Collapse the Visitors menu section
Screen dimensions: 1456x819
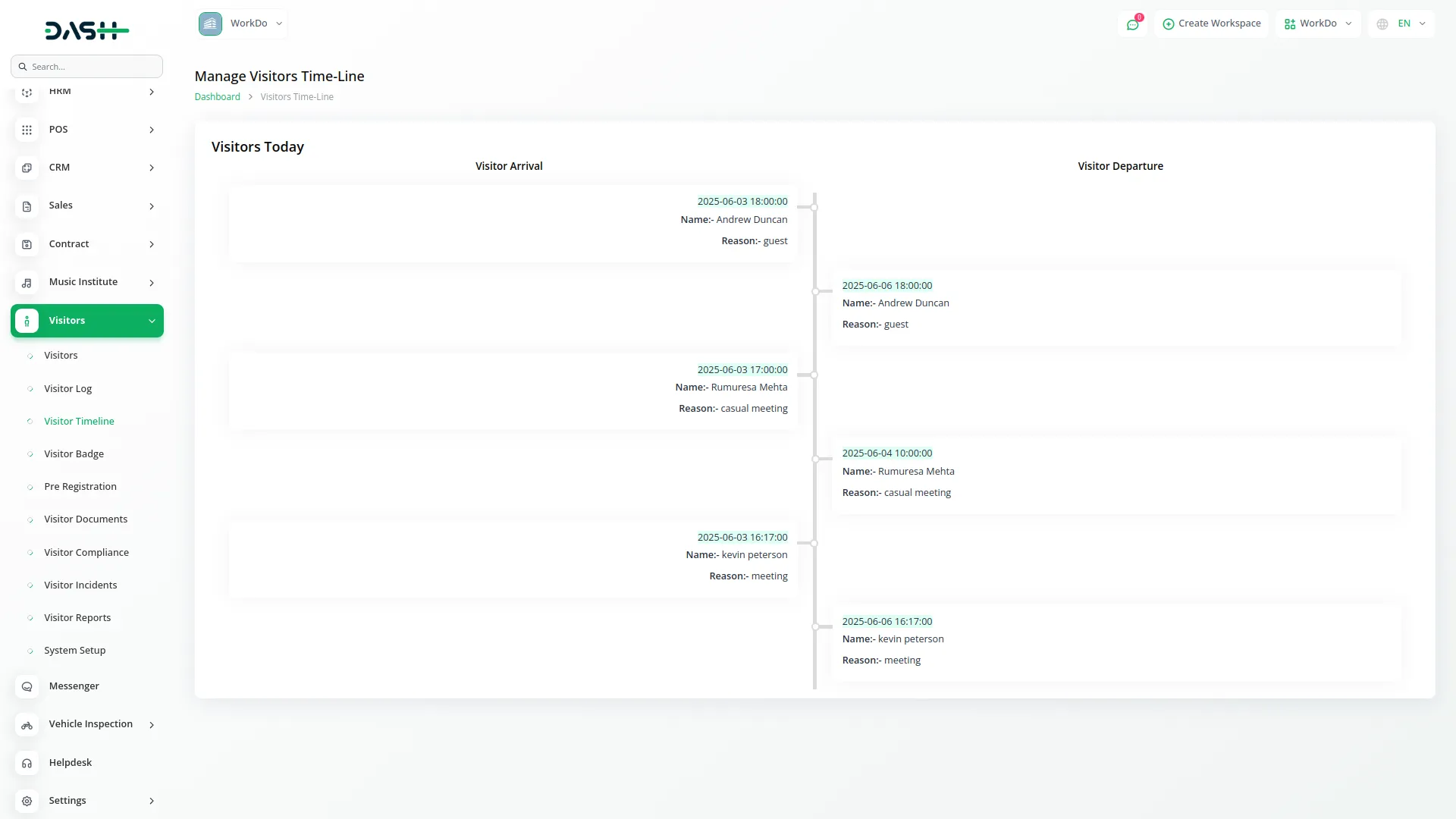point(152,321)
